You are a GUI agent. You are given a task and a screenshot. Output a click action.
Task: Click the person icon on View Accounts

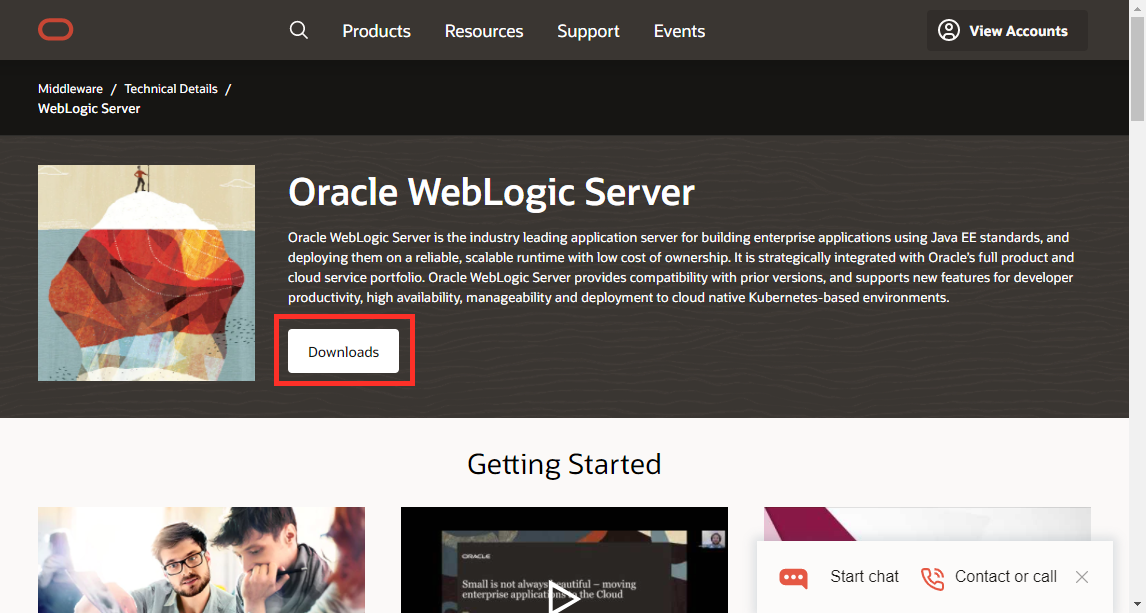pos(948,30)
